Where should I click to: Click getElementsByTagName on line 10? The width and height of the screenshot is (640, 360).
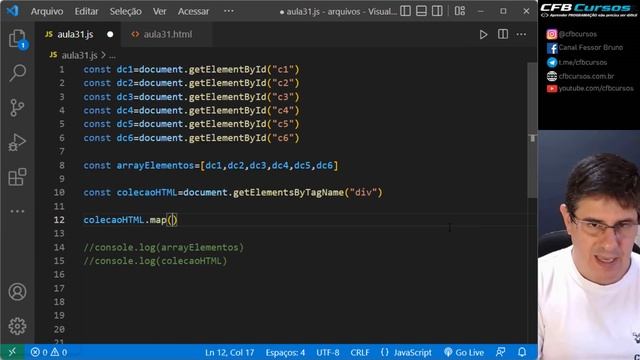288,193
